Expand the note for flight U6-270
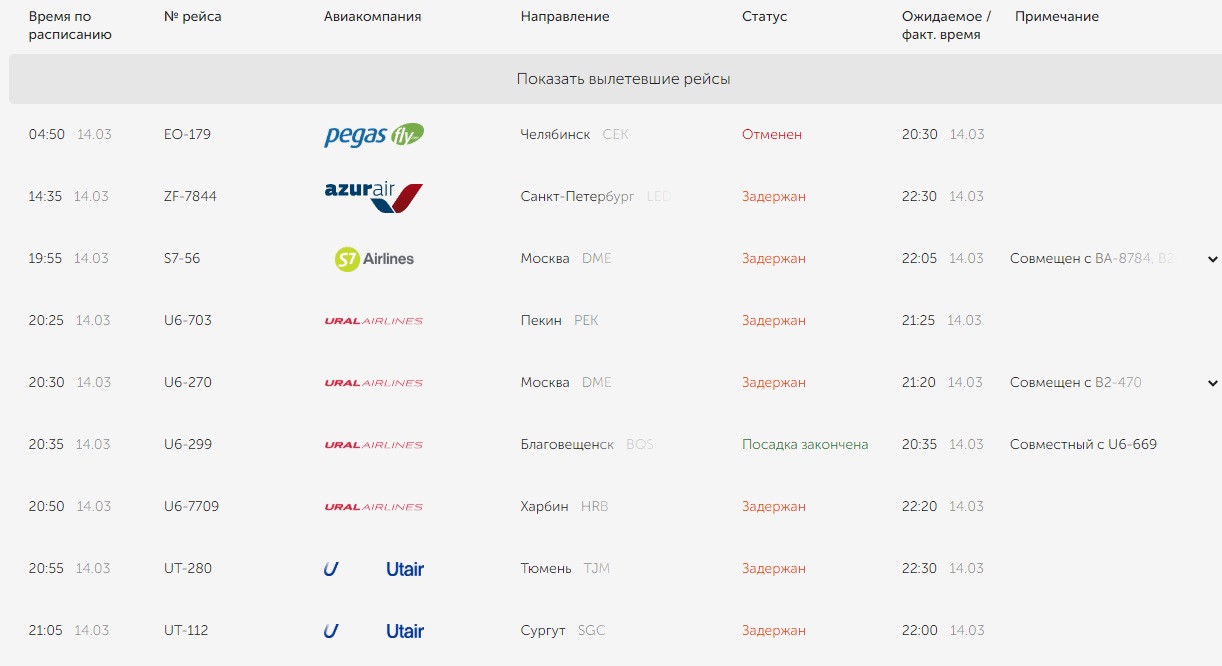Image resolution: width=1222 pixels, height=666 pixels. (x=1213, y=383)
